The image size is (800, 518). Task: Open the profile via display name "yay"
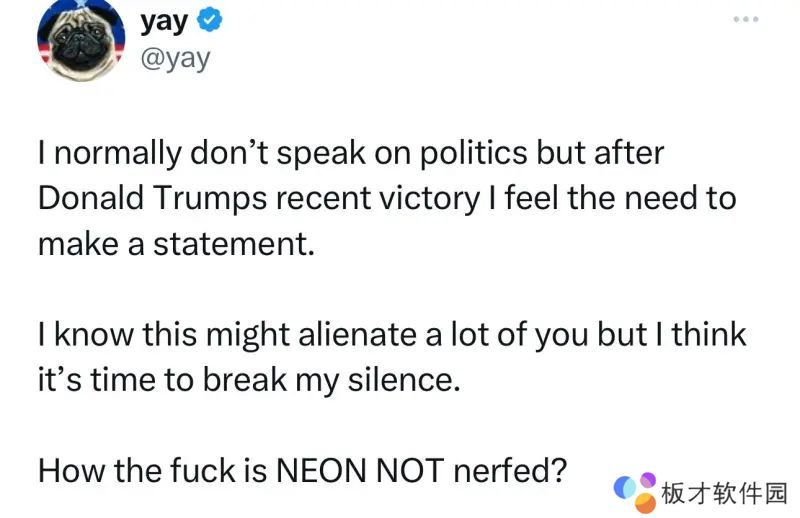(164, 19)
